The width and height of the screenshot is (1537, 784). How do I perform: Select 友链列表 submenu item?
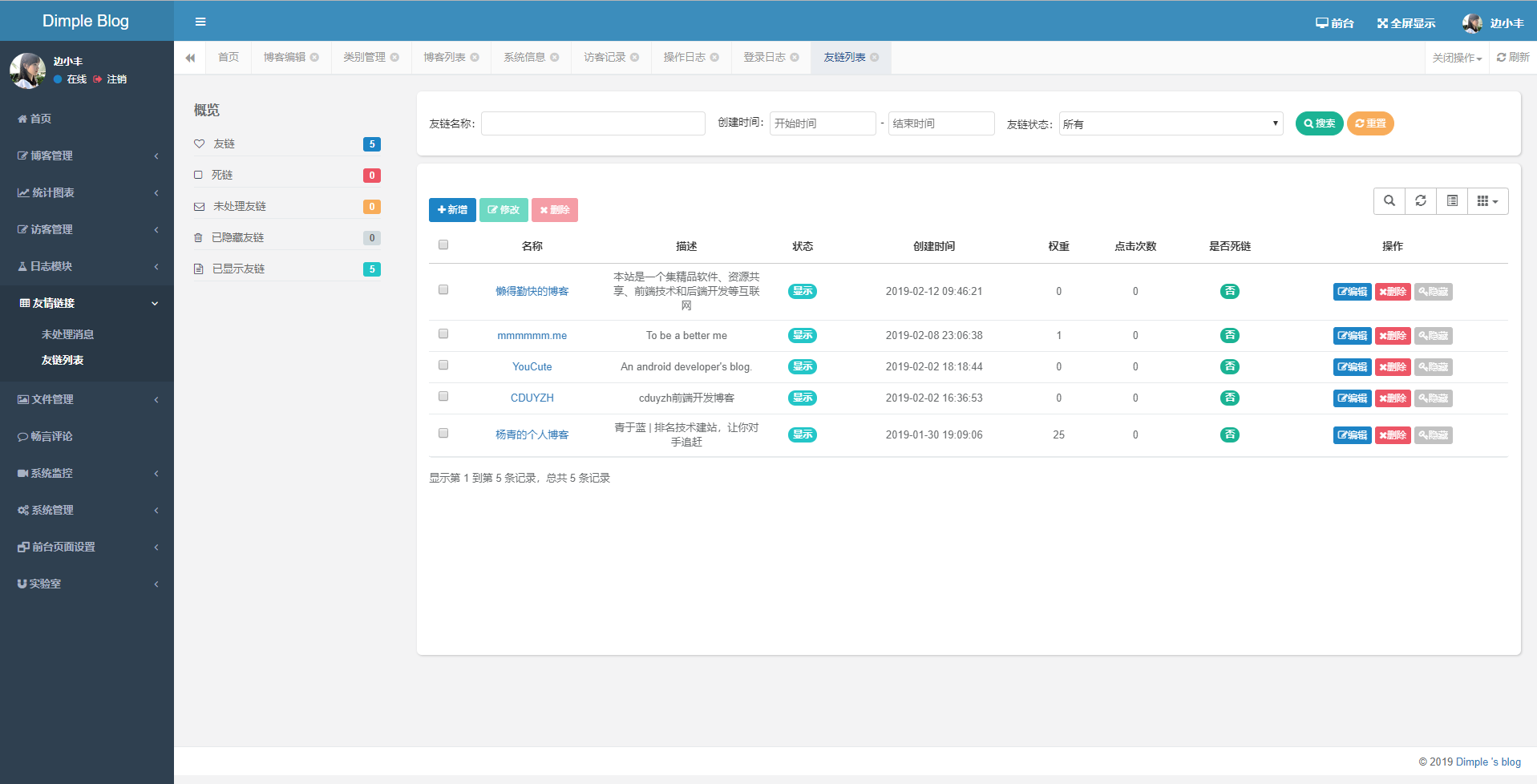(x=63, y=360)
